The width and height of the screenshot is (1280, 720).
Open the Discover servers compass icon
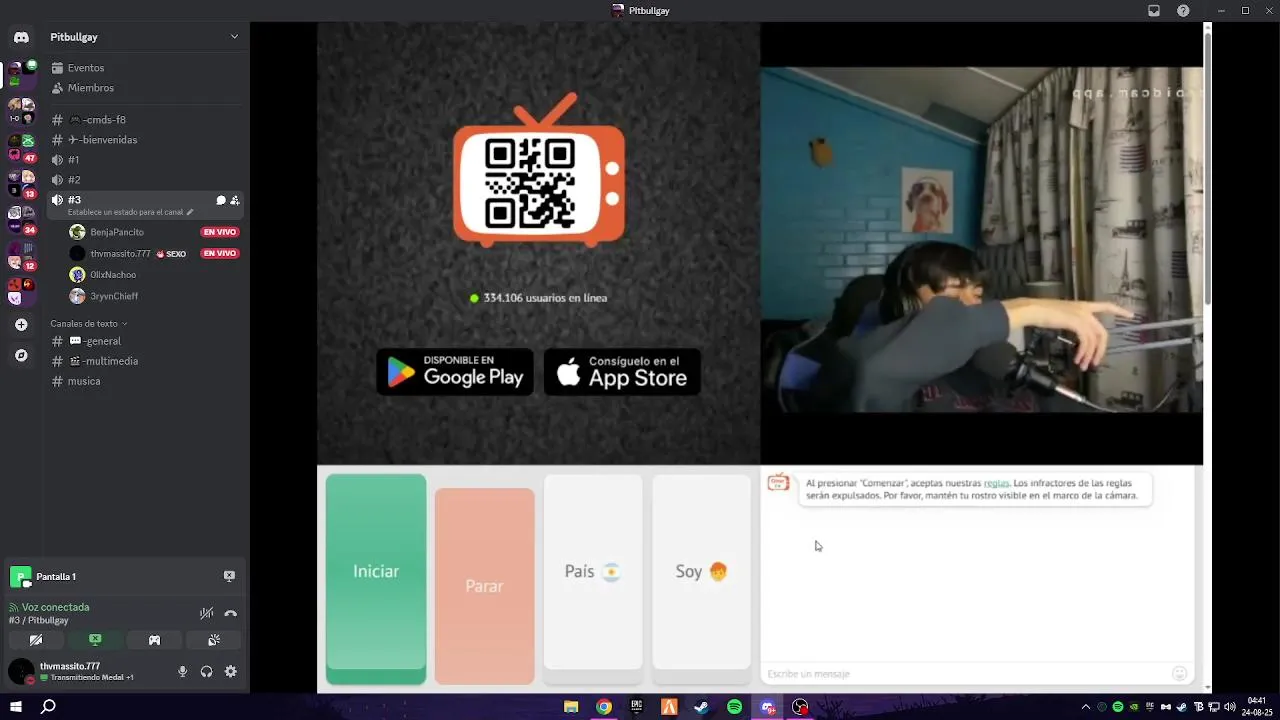click(21, 355)
